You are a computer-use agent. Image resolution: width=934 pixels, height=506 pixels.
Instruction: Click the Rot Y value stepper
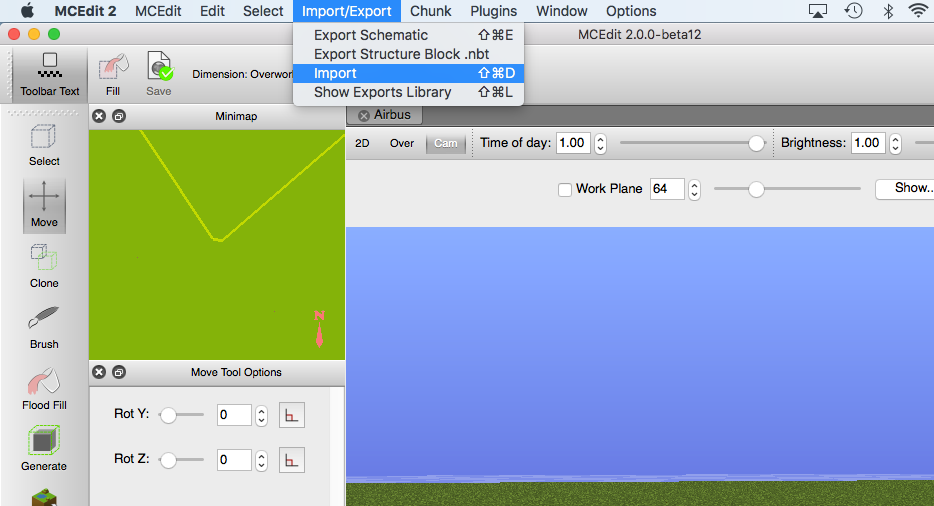(x=261, y=415)
